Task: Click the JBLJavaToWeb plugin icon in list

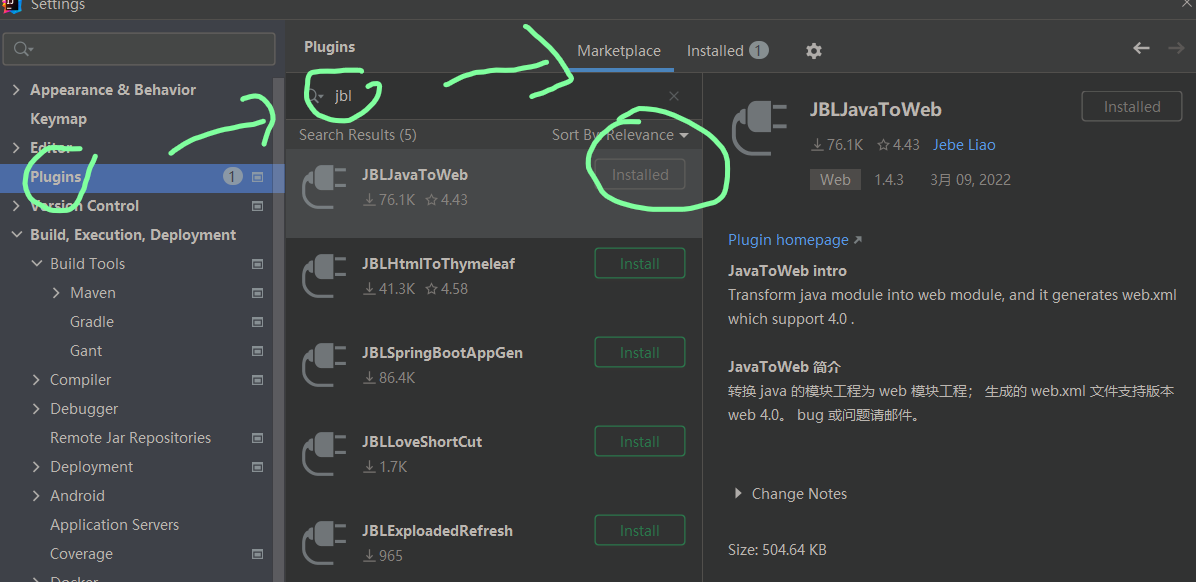Action: tap(325, 187)
